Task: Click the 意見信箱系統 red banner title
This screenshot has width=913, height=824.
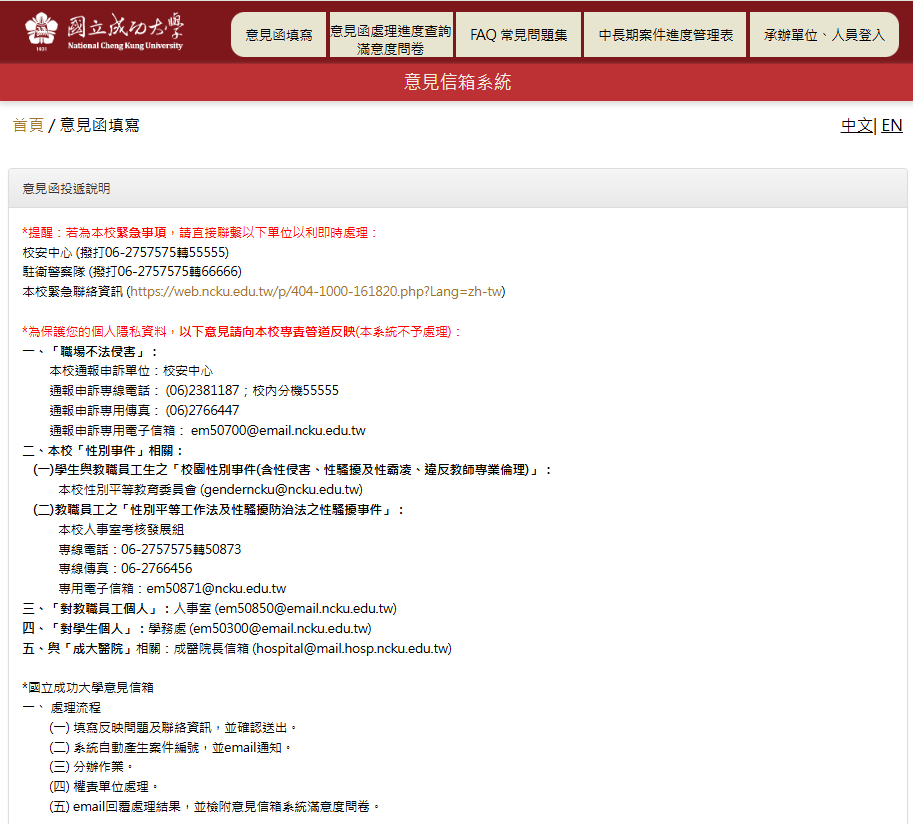Action: coord(456,82)
